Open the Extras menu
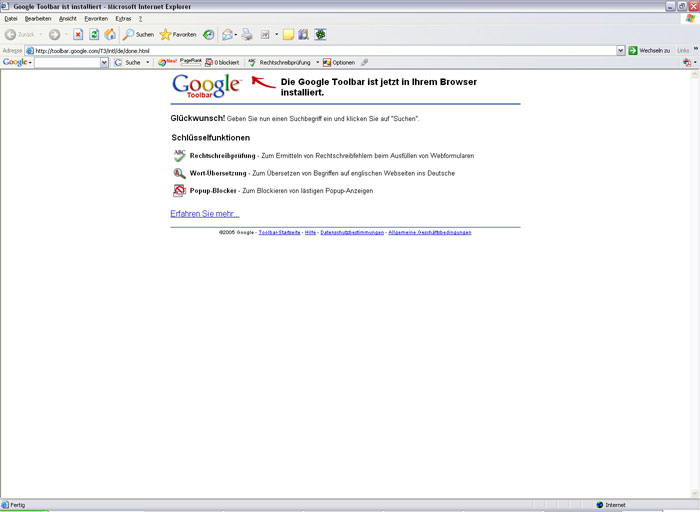 (123, 19)
